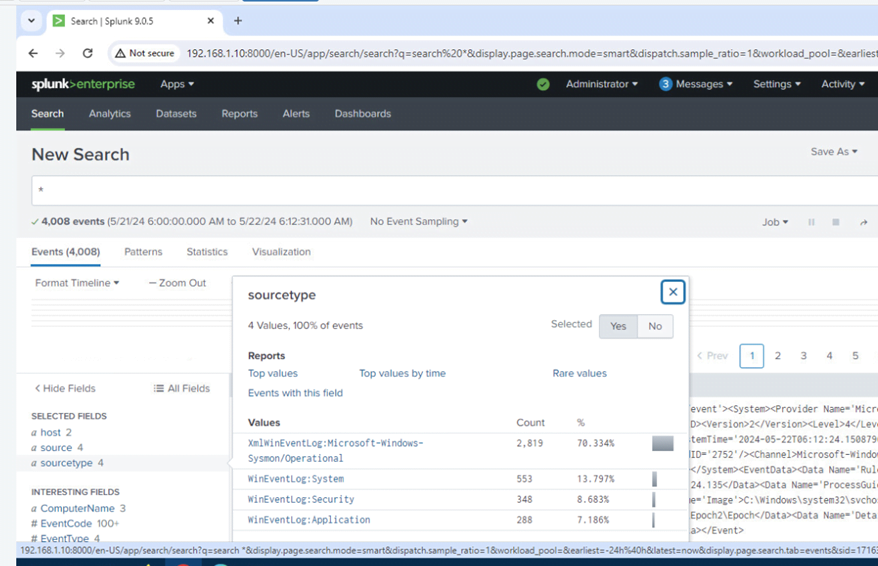Open Messages with 3 notifications

click(x=696, y=84)
